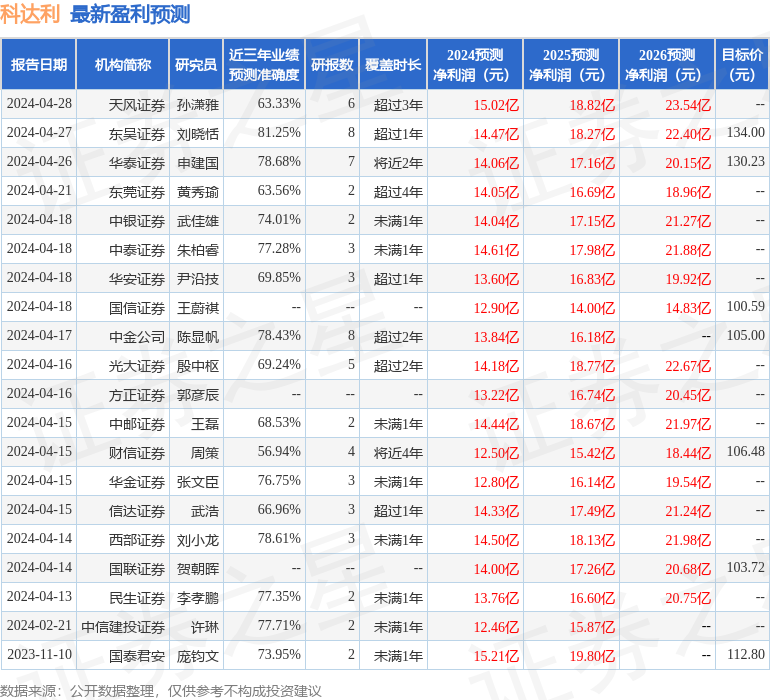Viewport: 770px width, 700px height.
Task: Click the 2024预测净利润 column header
Action: point(475,64)
